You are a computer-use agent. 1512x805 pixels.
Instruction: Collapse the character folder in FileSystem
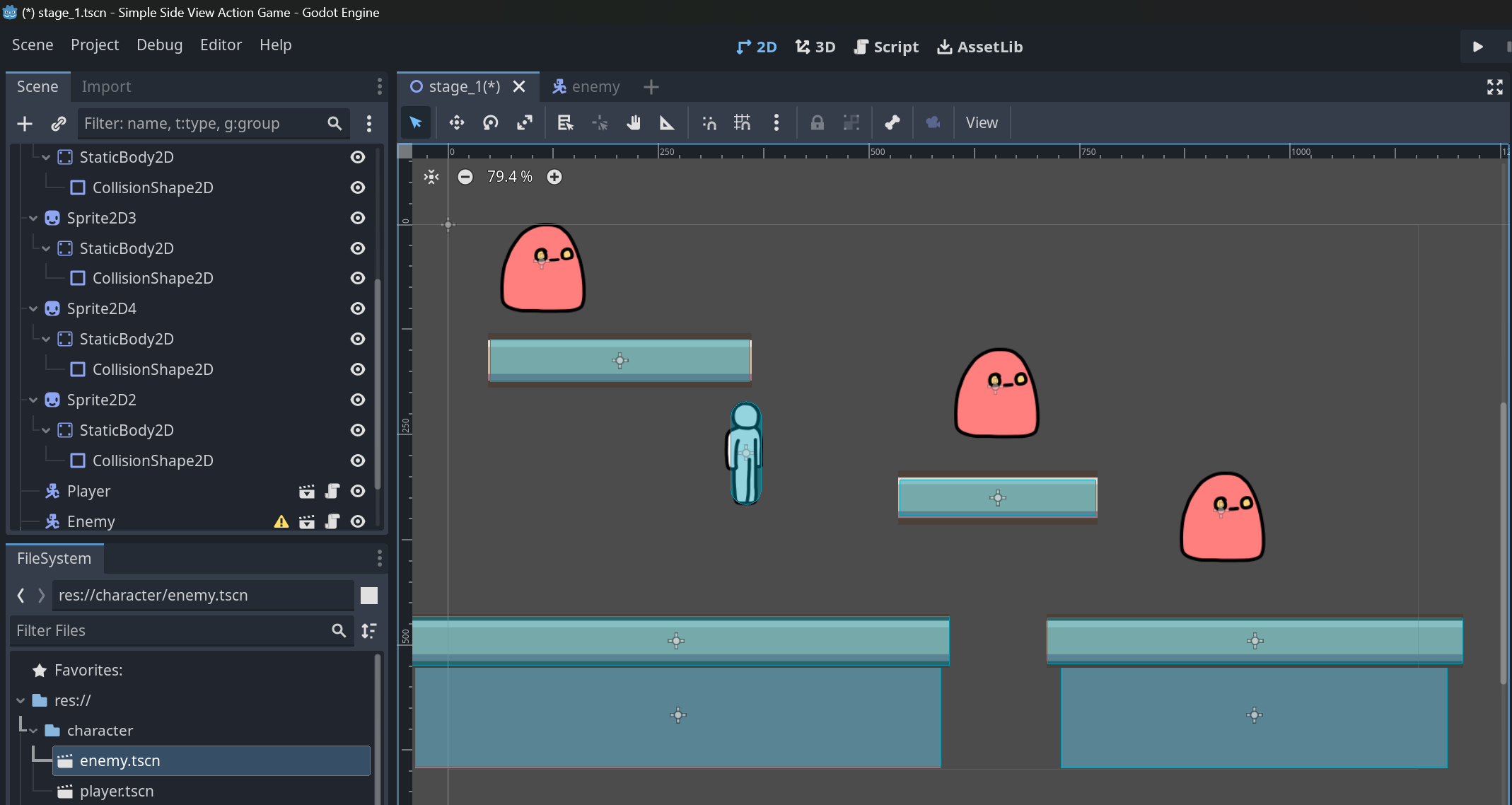click(x=33, y=731)
